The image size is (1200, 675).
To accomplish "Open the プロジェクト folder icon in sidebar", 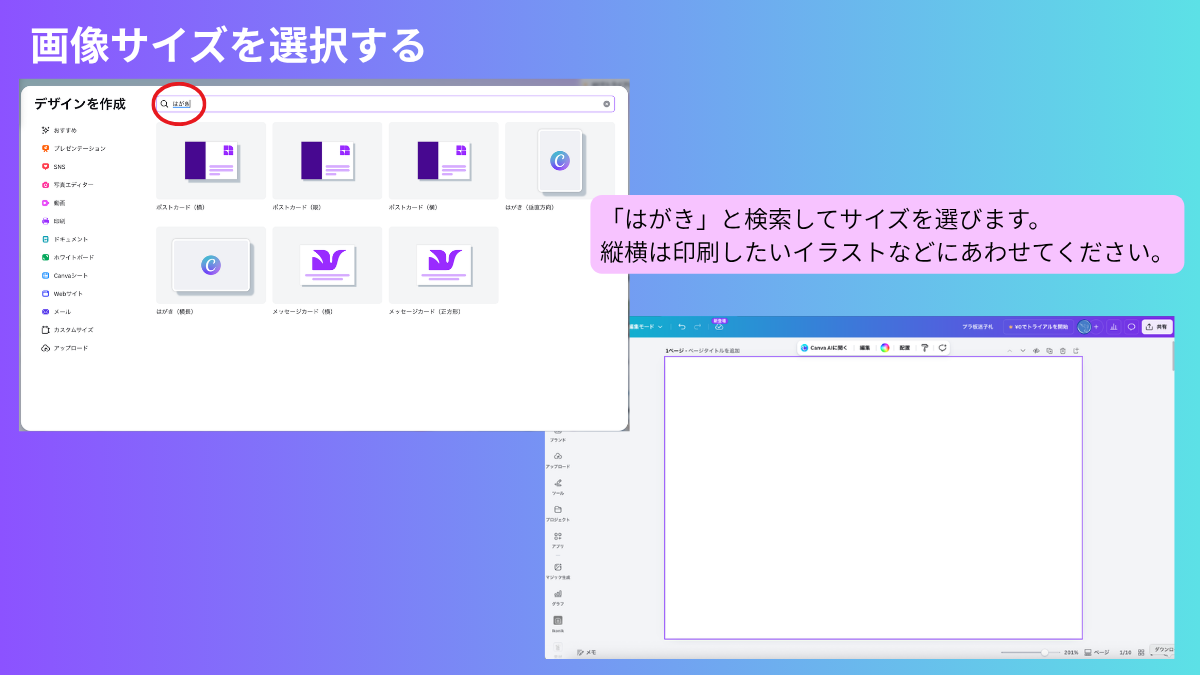I will 558,512.
